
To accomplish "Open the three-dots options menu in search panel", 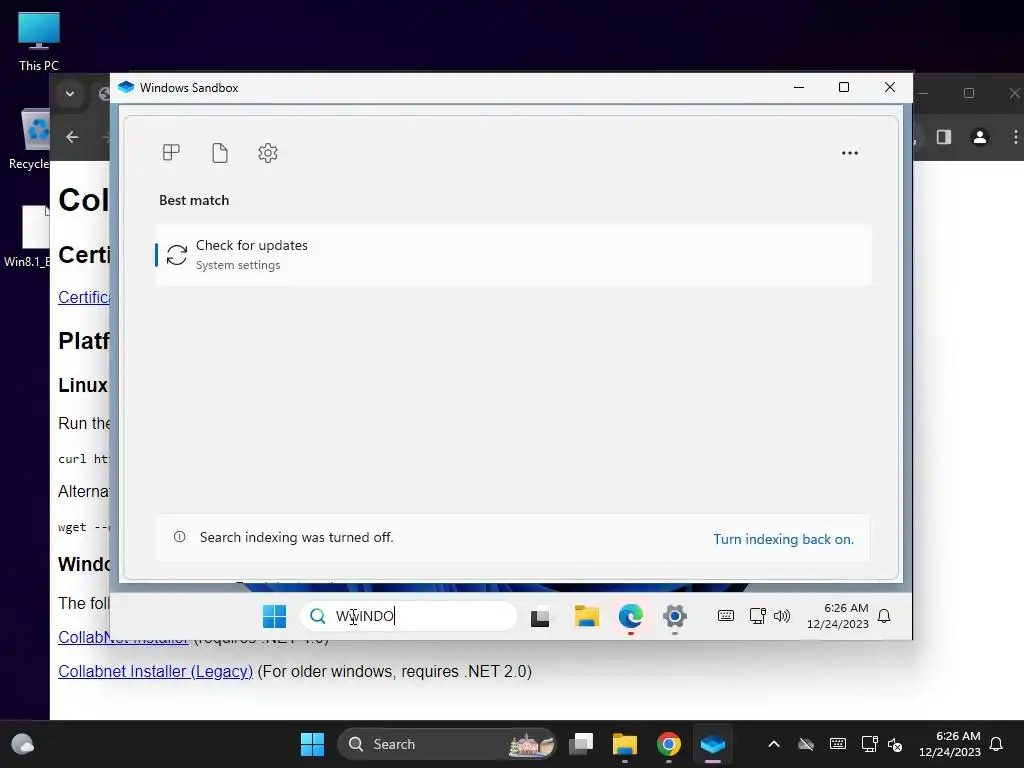I will (850, 153).
